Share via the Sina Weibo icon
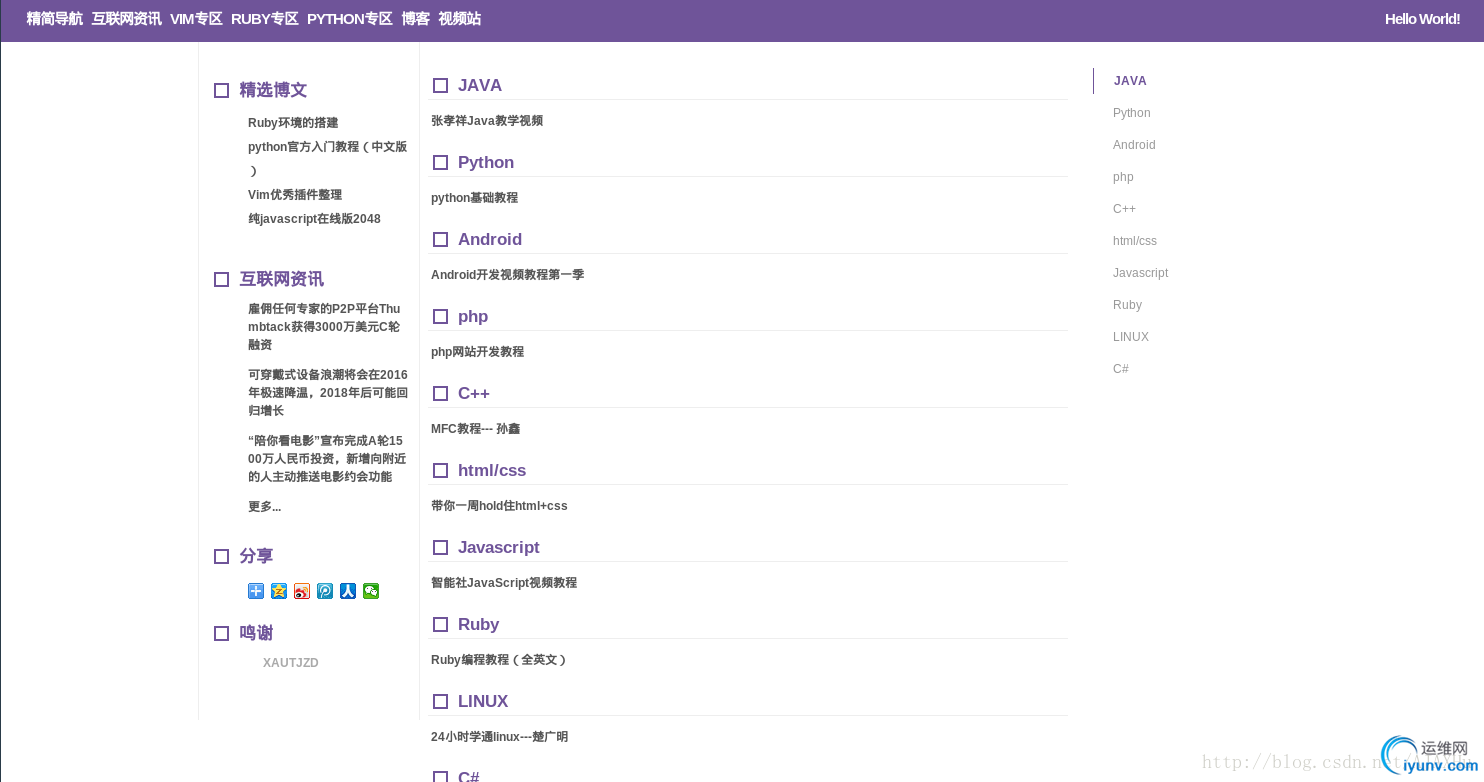Image resolution: width=1484 pixels, height=782 pixels. point(302,591)
